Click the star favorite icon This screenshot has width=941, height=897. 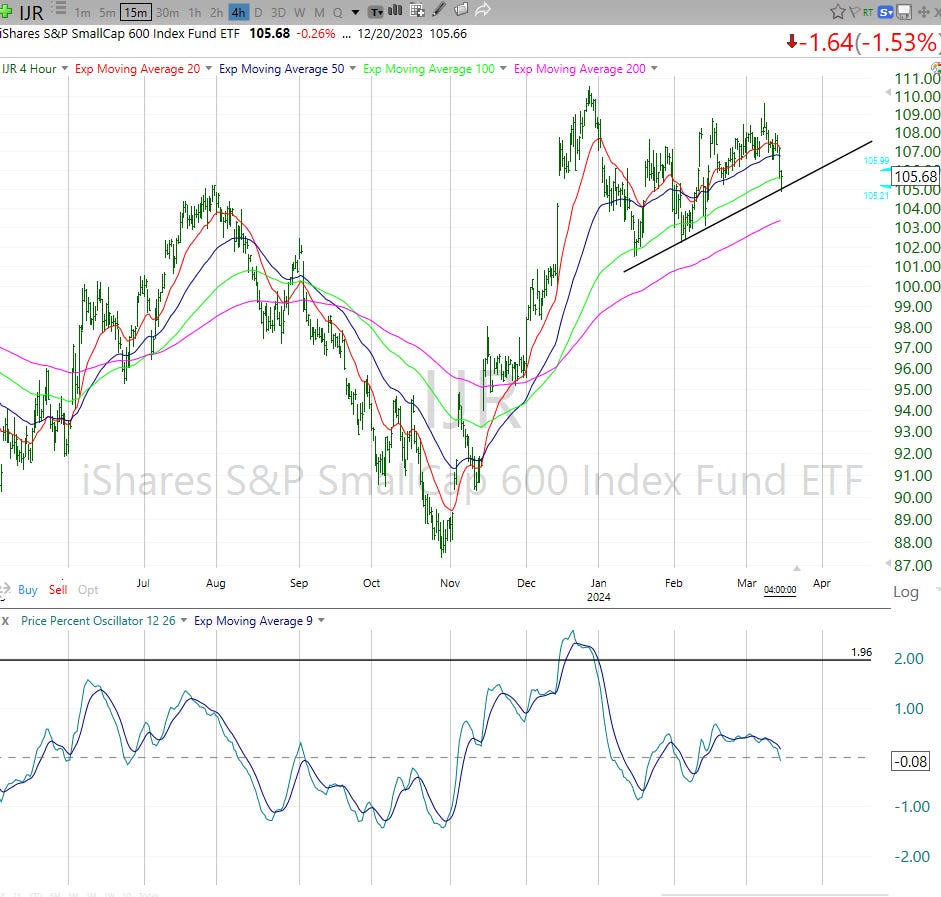point(838,11)
